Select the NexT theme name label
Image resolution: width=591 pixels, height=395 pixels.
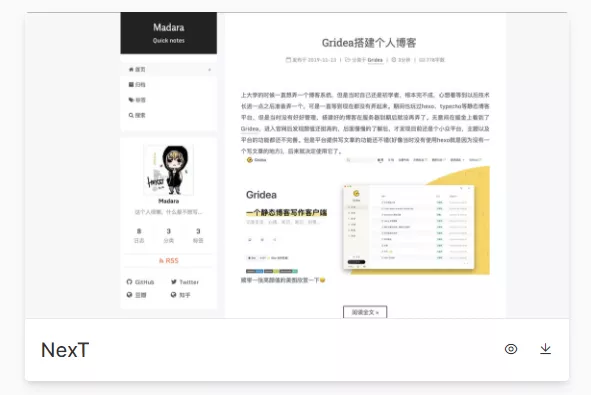coord(65,350)
